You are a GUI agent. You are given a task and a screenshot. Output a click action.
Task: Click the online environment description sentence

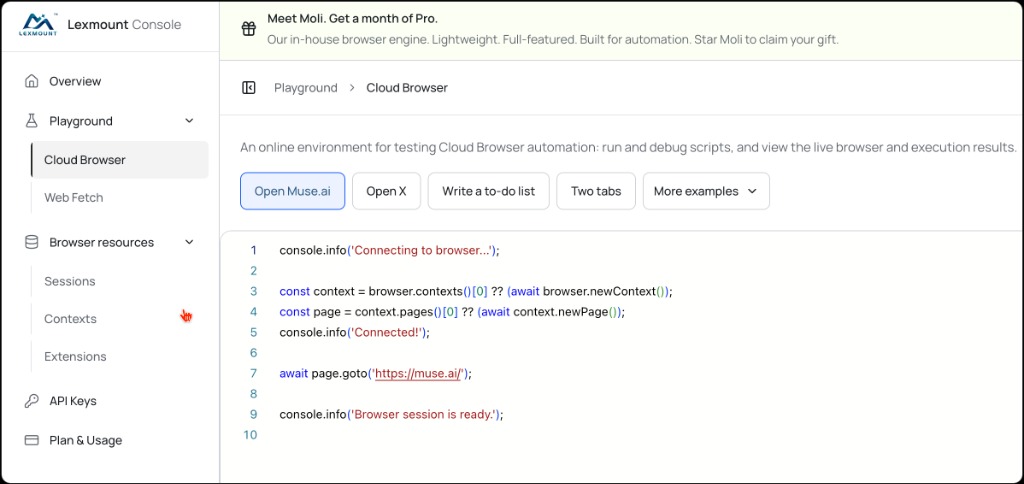click(x=629, y=148)
